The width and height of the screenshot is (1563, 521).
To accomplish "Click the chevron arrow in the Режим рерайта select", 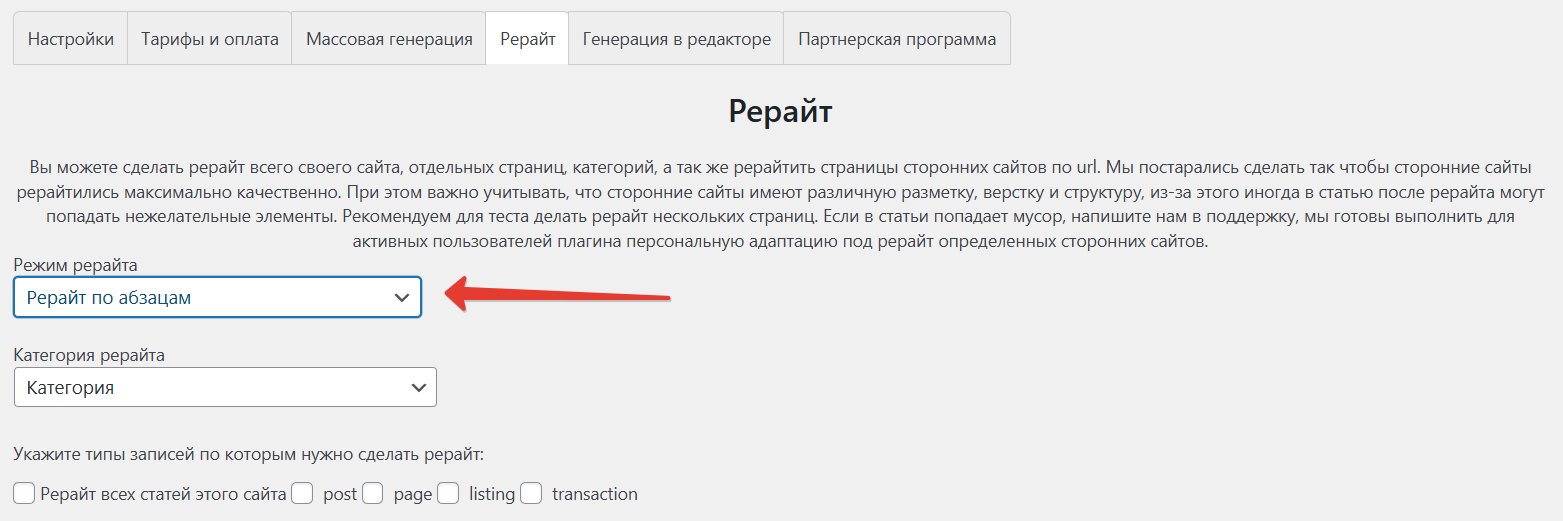I will point(402,297).
